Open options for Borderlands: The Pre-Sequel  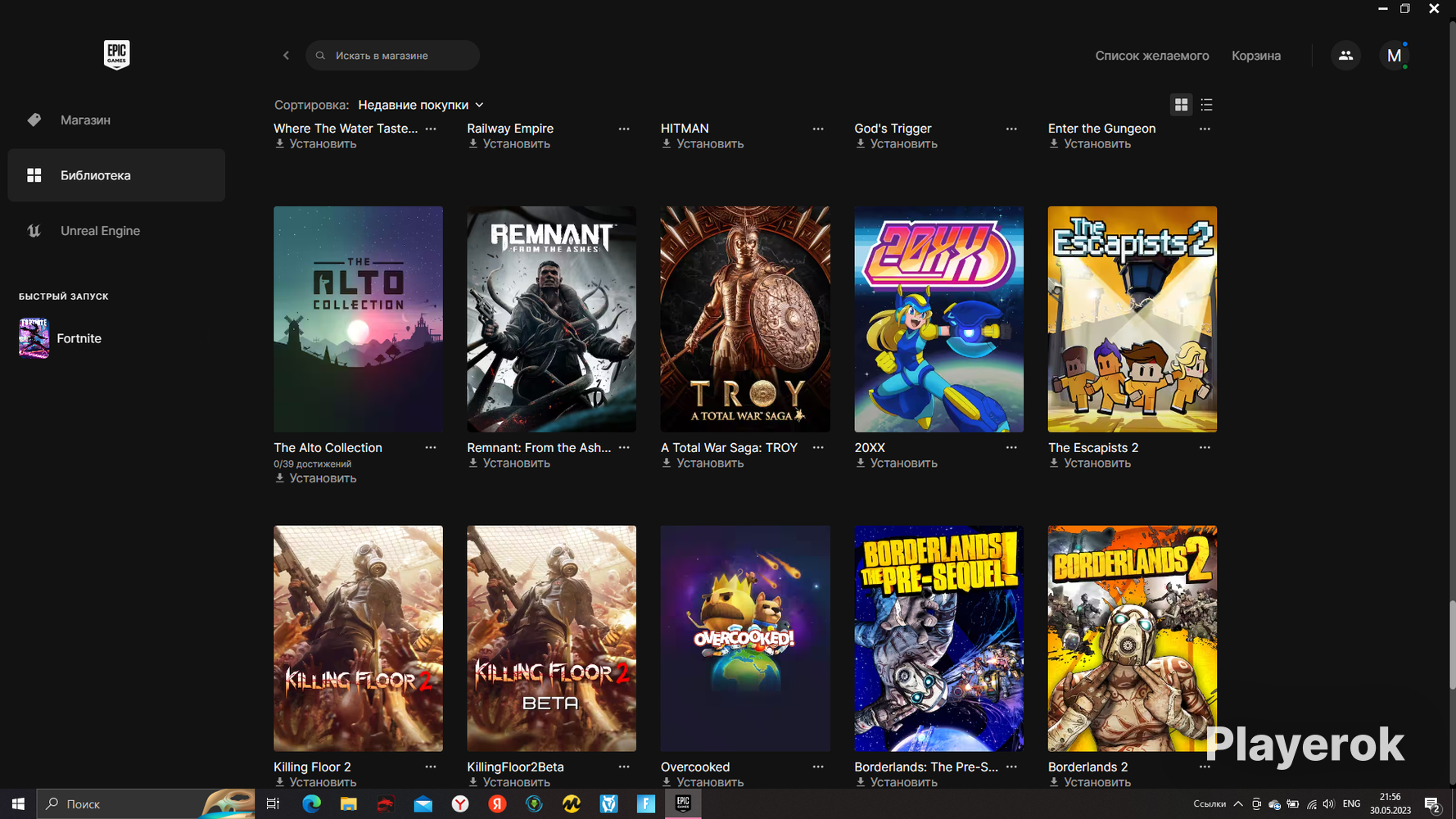(x=1011, y=767)
